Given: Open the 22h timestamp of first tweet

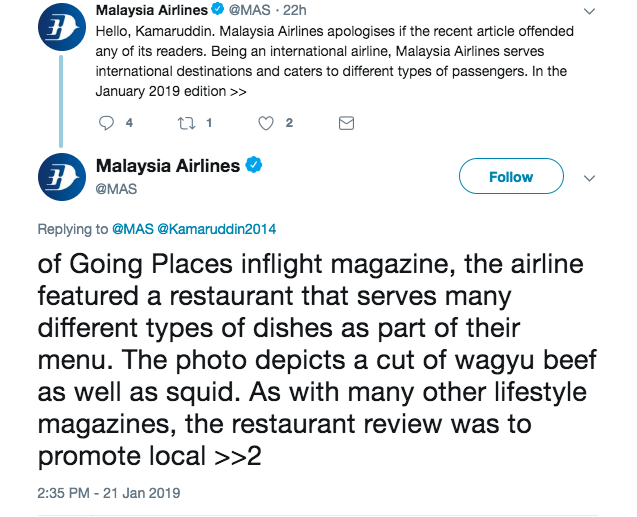Looking at the screenshot, I should pos(294,11).
